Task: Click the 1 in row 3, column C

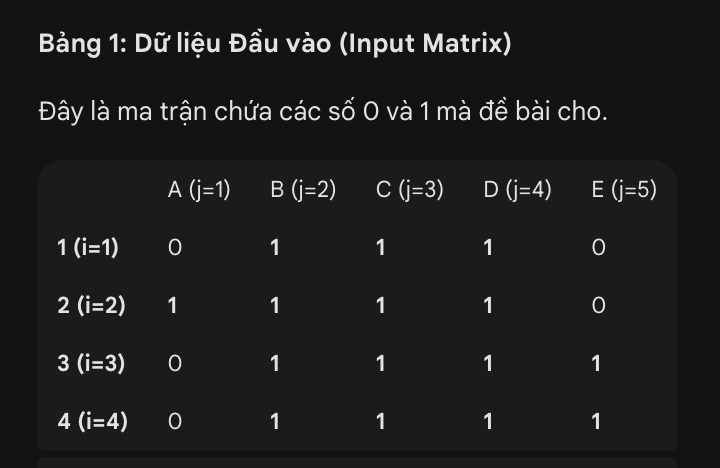Action: tap(381, 364)
